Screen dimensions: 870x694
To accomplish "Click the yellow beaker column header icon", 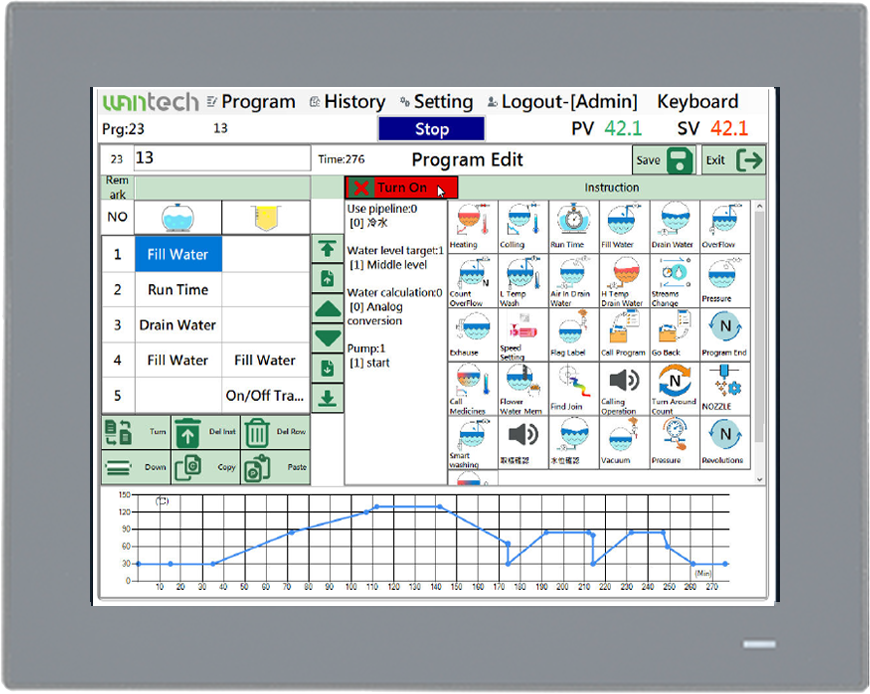I will pos(266,217).
